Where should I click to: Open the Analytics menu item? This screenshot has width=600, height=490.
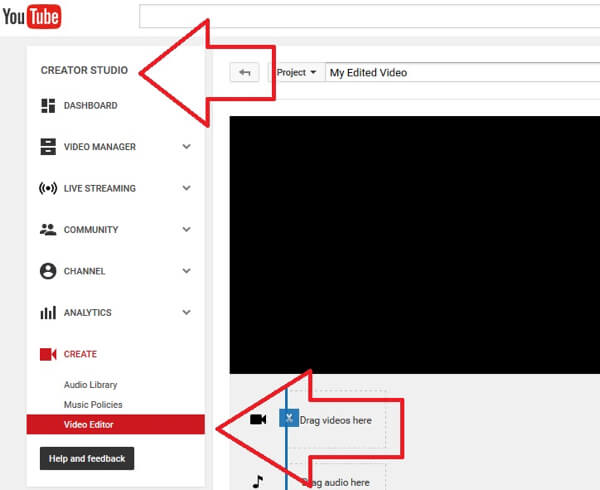[x=88, y=313]
